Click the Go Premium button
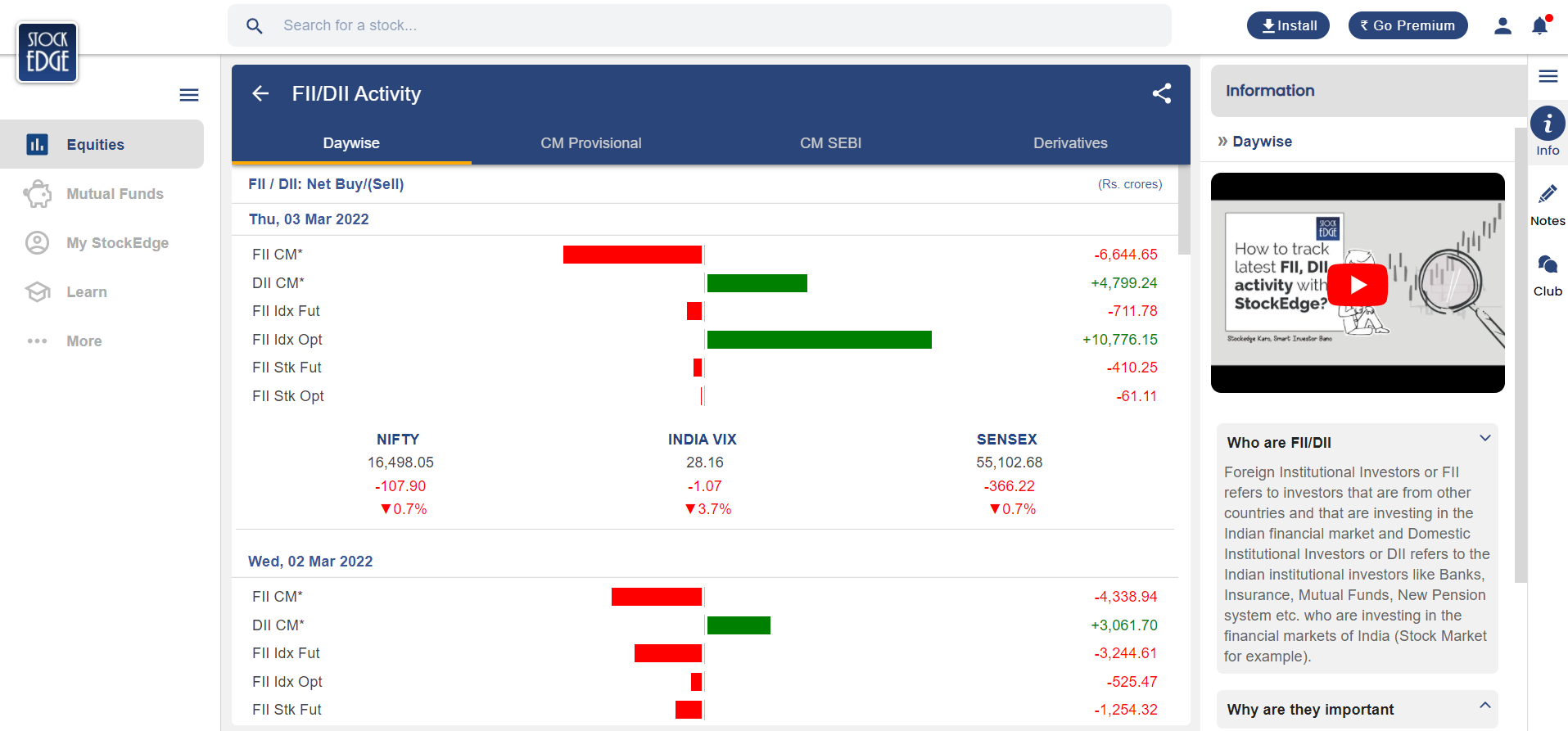The width and height of the screenshot is (1568, 731). click(1408, 25)
